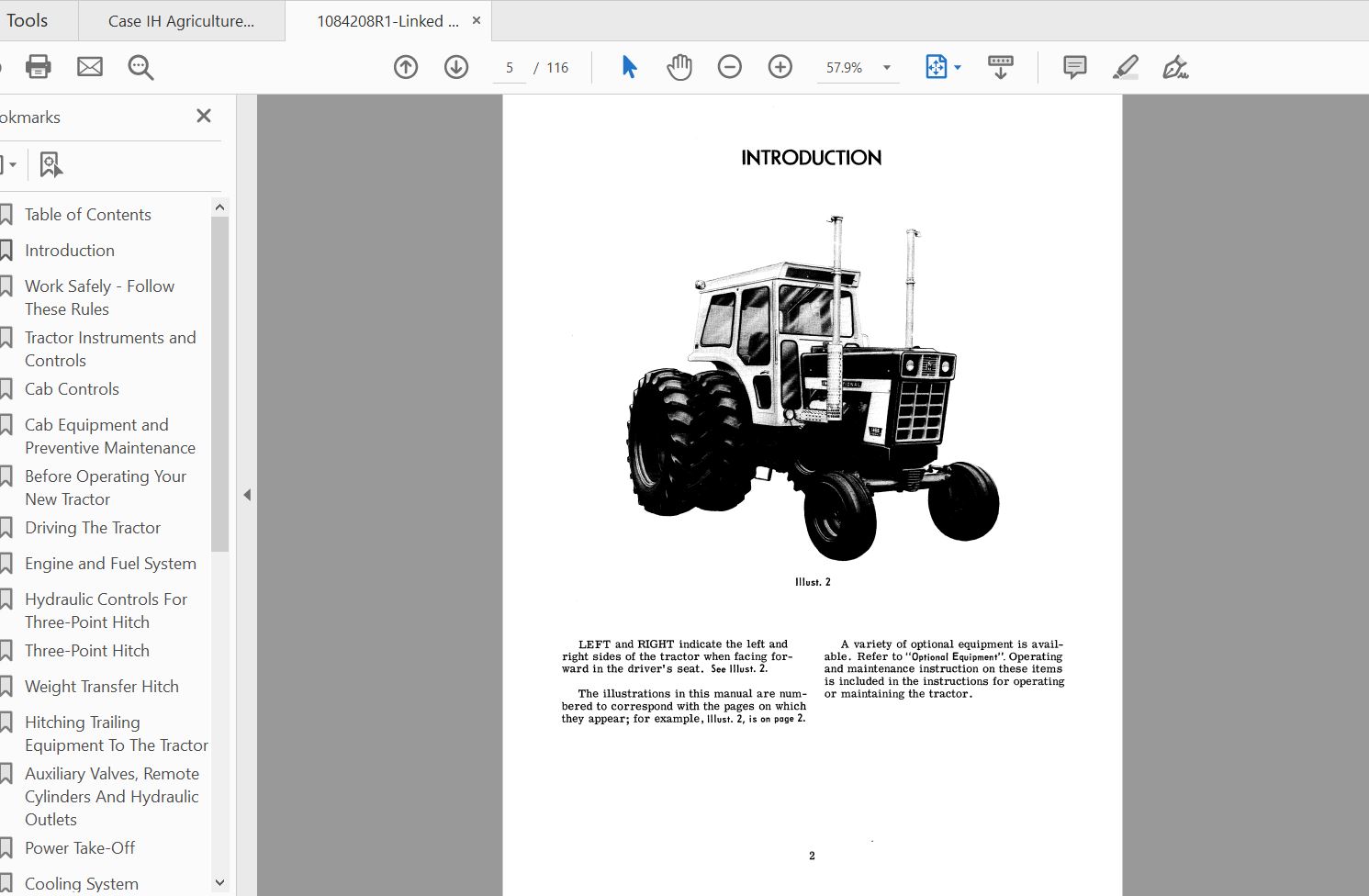
Task: Jump to Before Operating Your New Tractor
Action: (106, 487)
